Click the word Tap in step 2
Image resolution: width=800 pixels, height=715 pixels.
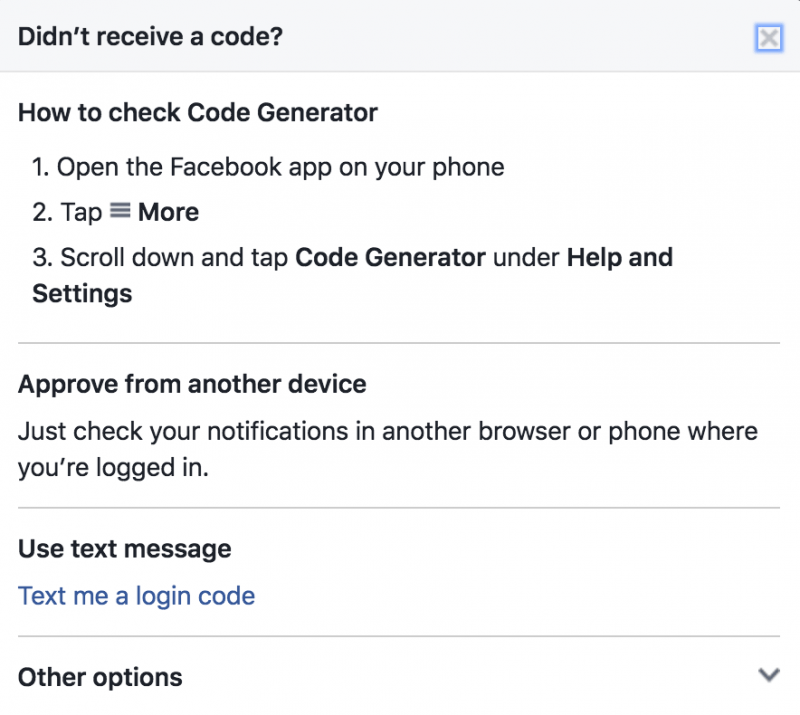pos(81,212)
